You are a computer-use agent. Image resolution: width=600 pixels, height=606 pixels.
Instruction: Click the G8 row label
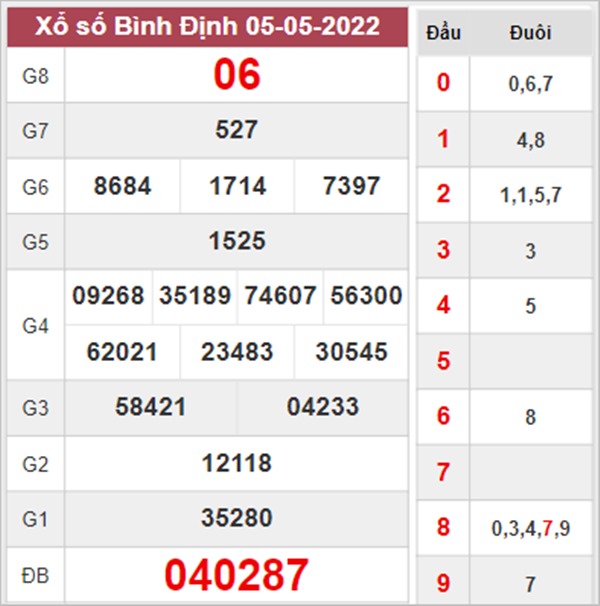pyautogui.click(x=36, y=76)
